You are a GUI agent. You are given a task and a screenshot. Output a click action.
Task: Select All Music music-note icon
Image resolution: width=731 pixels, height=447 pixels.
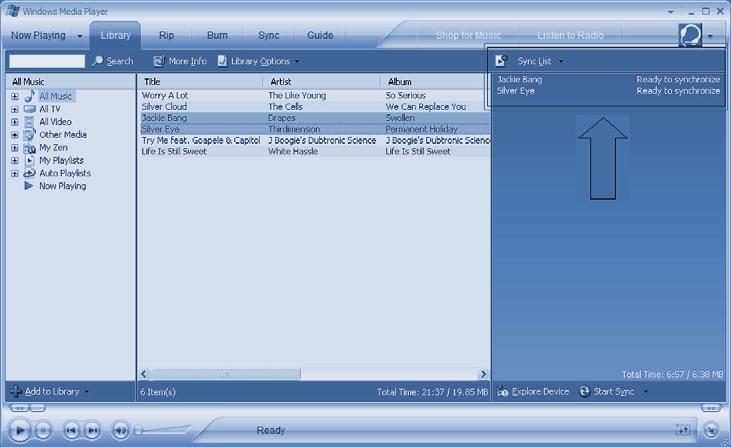[29, 96]
